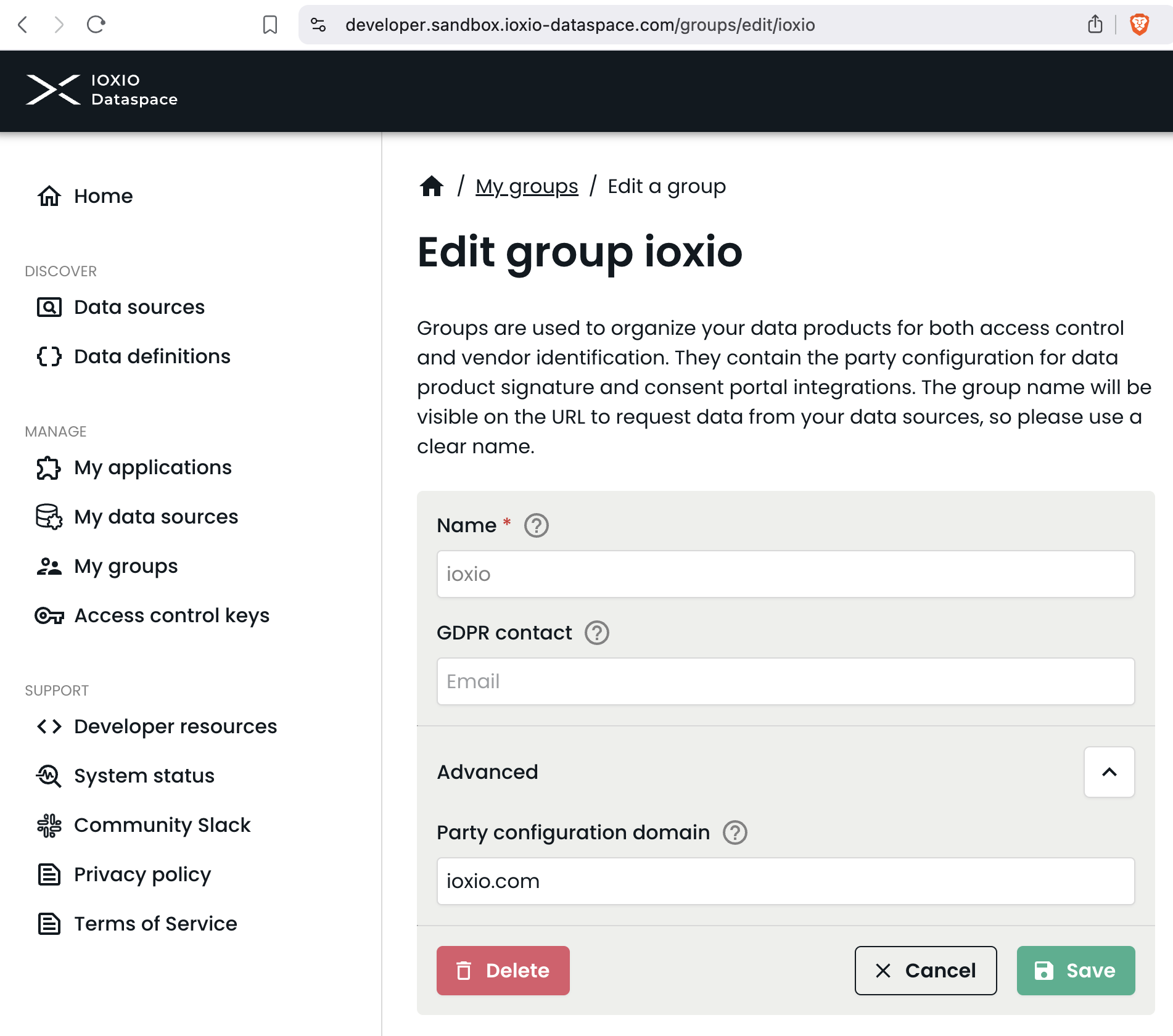Screen dimensions: 1173x1036
Task: Click the Data sources search icon
Action: pyautogui.click(x=49, y=307)
